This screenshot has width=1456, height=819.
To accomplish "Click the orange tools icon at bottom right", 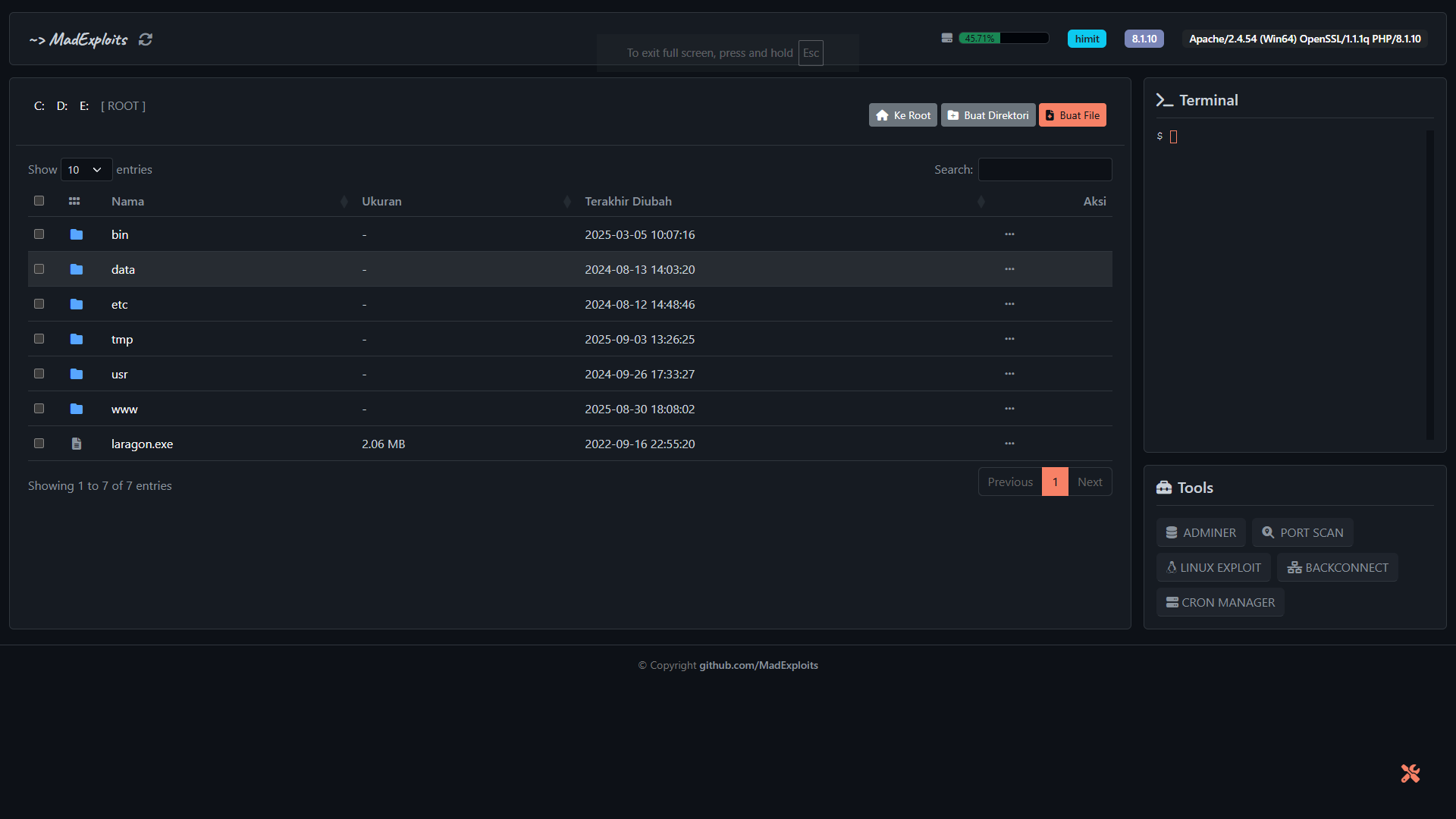I will click(1410, 773).
